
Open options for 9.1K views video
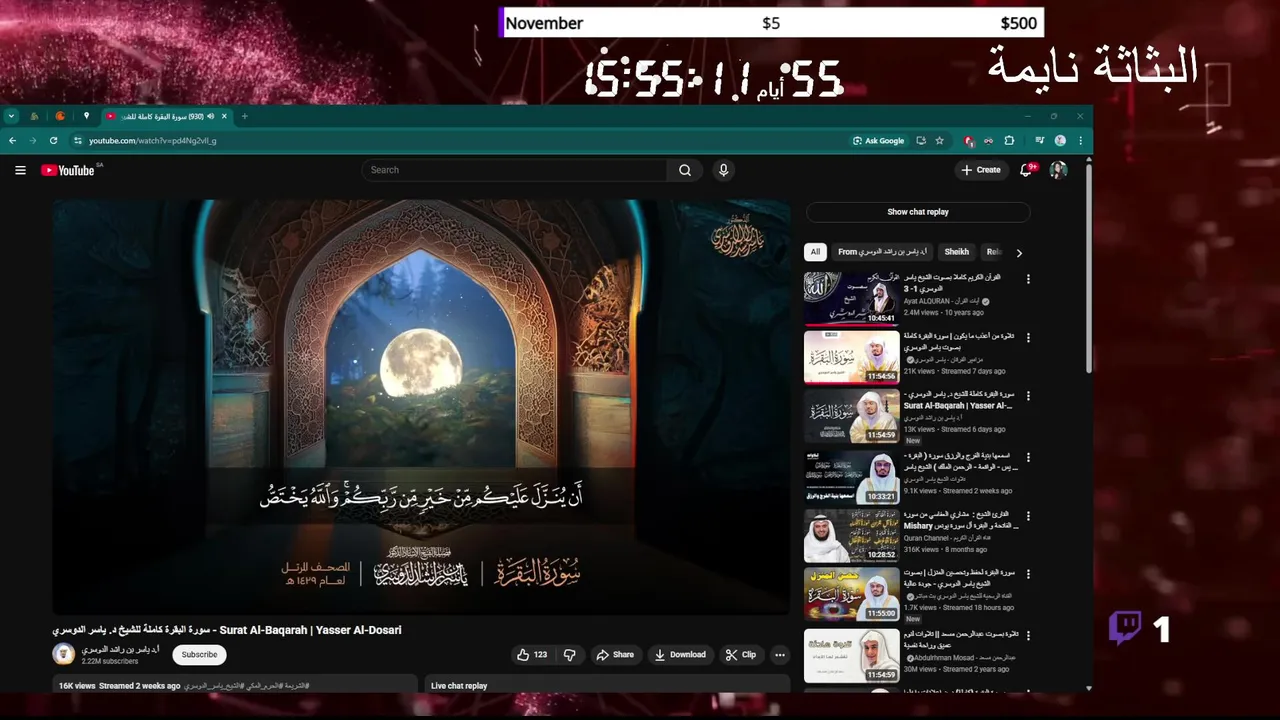1028,457
